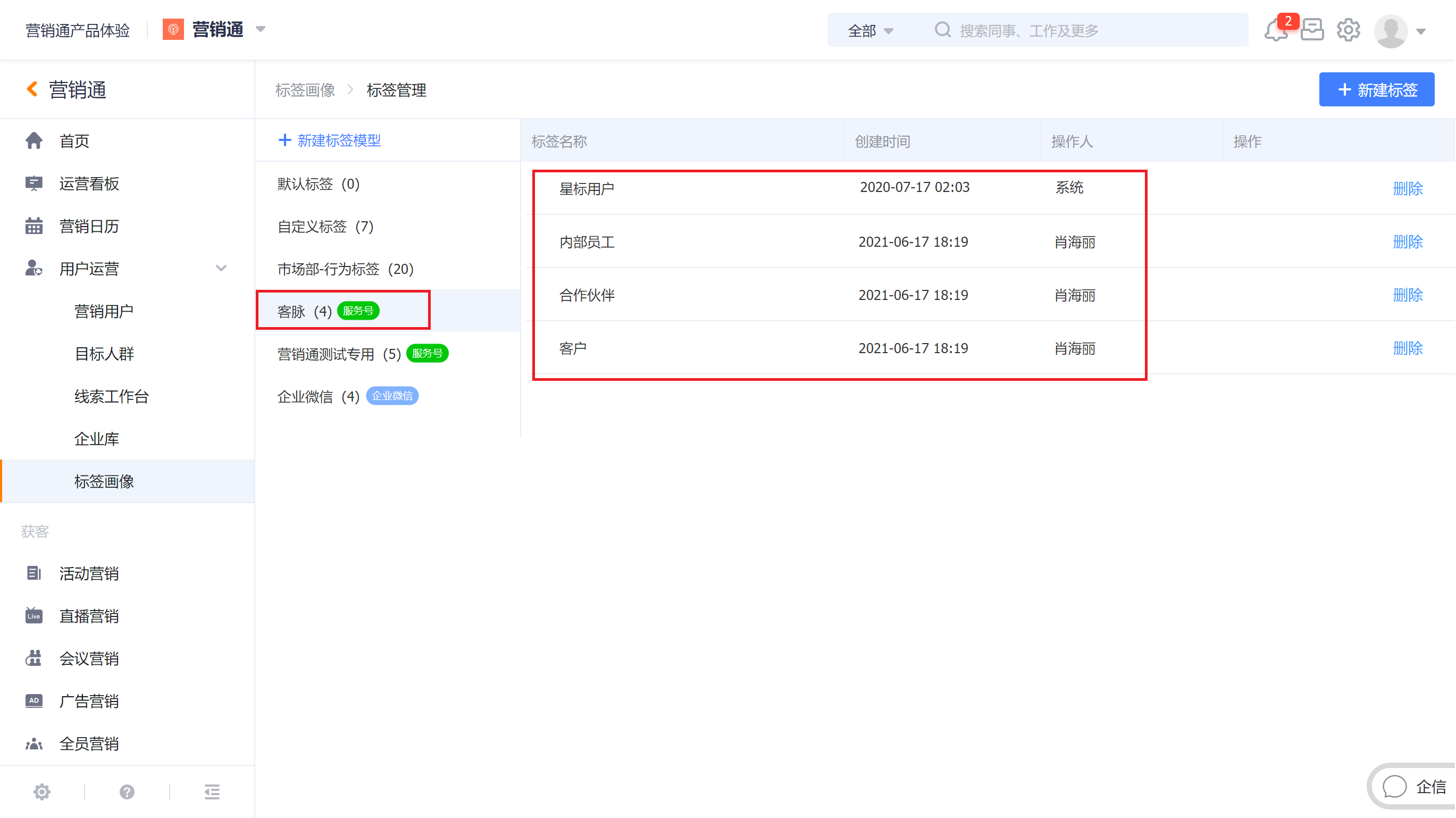Click 标签画像 breadcrumb link
This screenshot has width=1456, height=818.
(305, 90)
